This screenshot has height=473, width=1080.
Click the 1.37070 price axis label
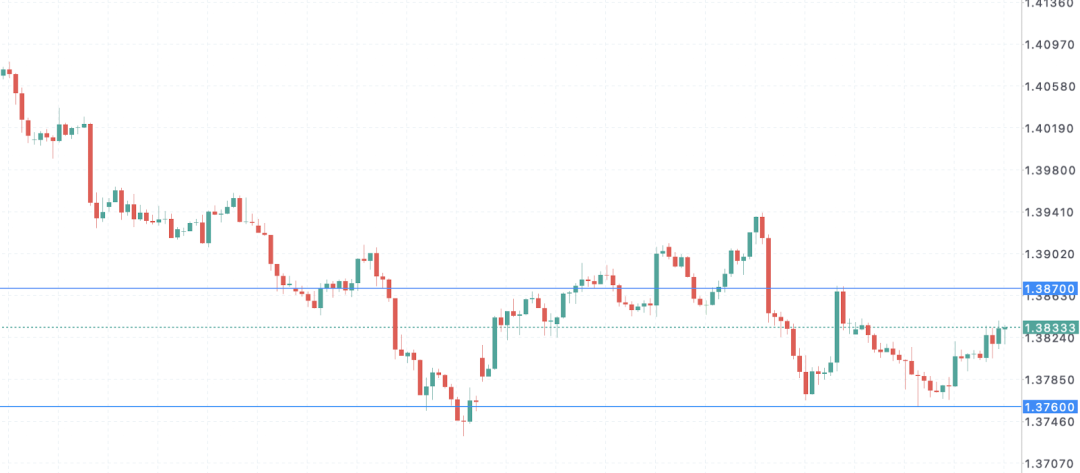(1050, 464)
